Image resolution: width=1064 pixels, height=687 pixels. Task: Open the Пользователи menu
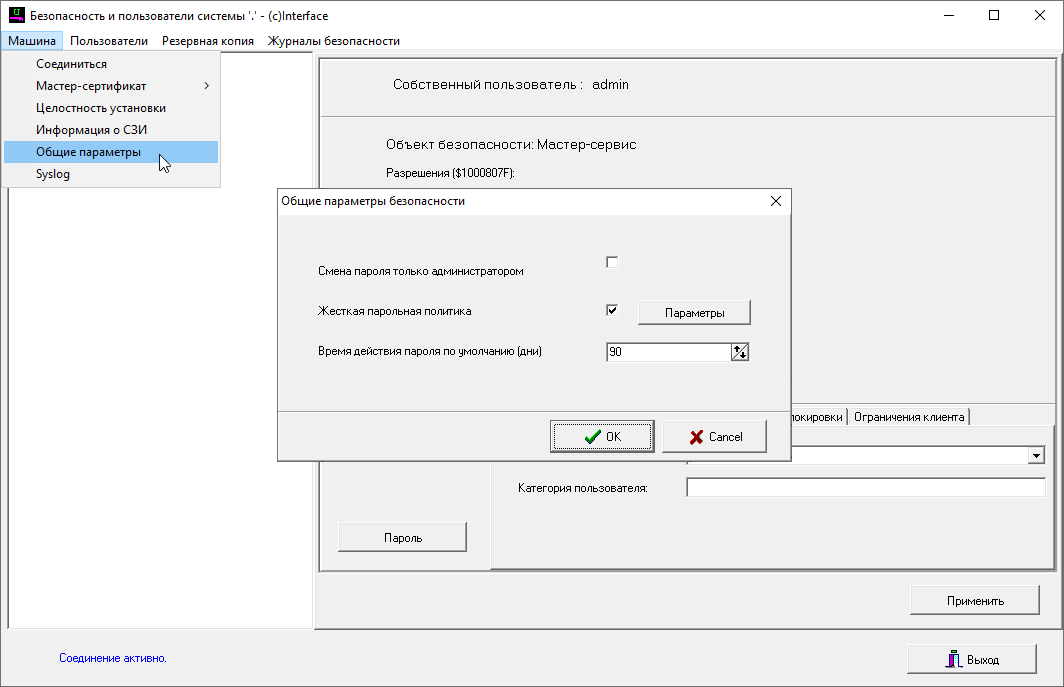click(x=109, y=41)
